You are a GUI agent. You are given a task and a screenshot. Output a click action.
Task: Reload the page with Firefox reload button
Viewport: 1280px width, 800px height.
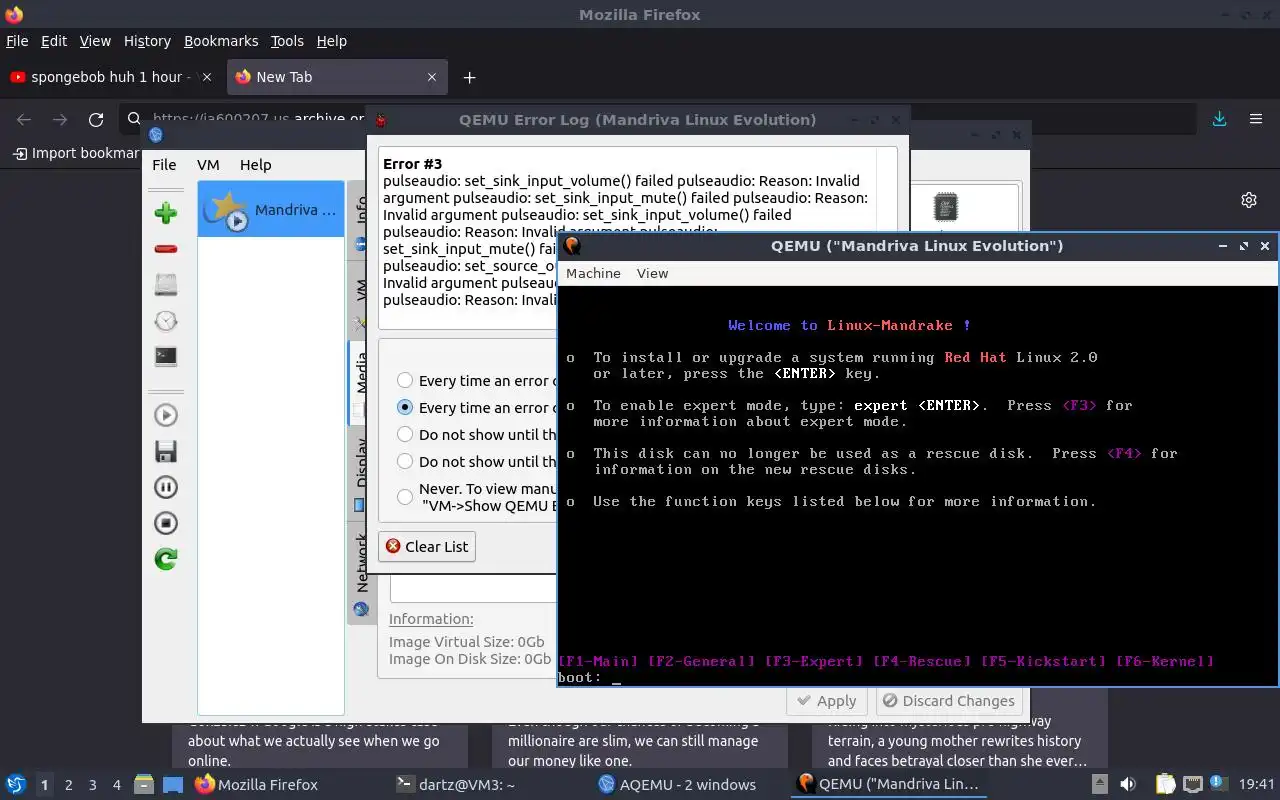point(96,119)
